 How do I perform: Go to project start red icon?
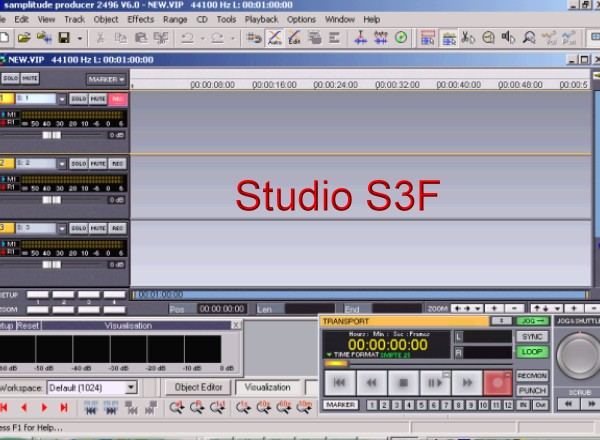pos(4,408)
